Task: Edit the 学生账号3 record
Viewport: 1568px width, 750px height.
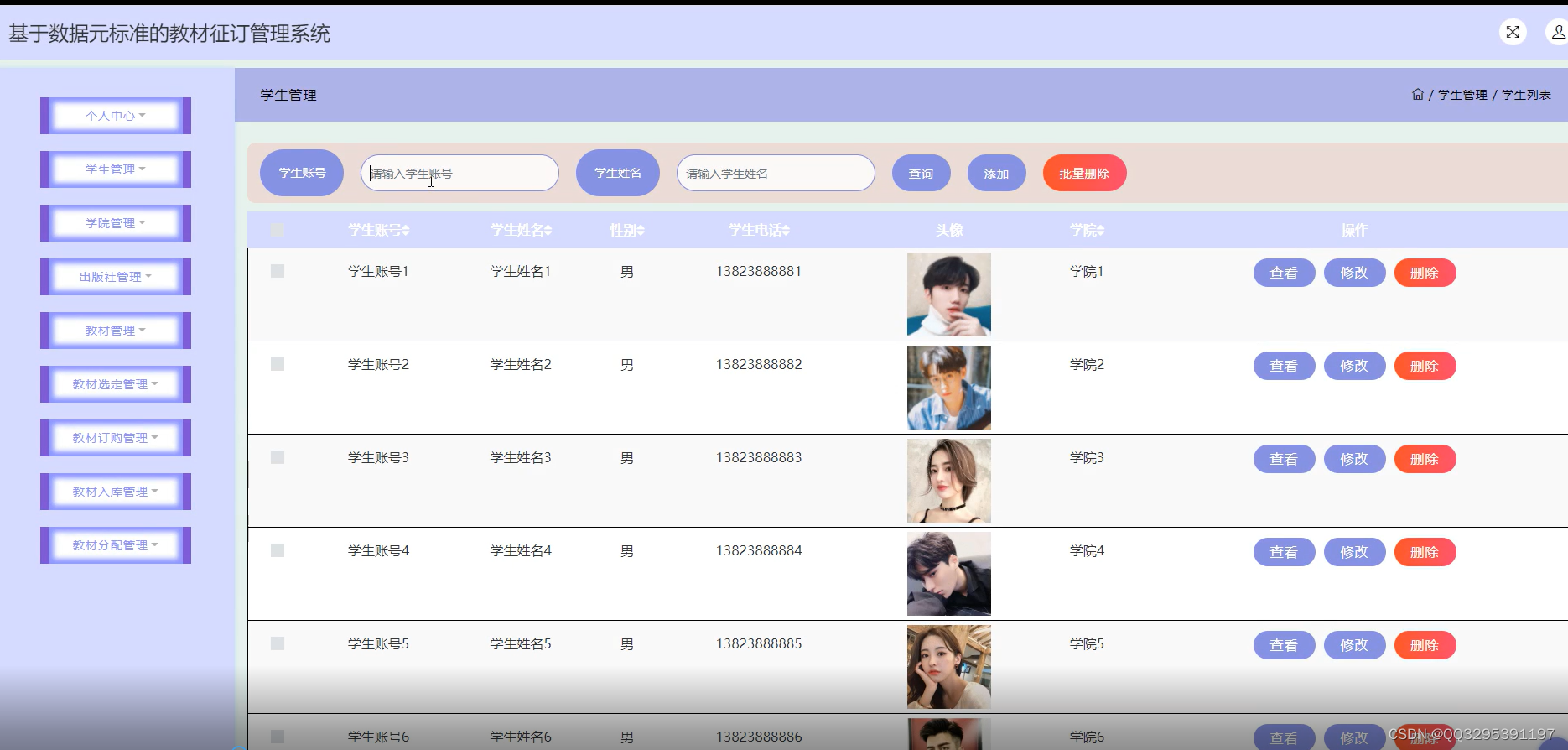Action: pos(1354,459)
